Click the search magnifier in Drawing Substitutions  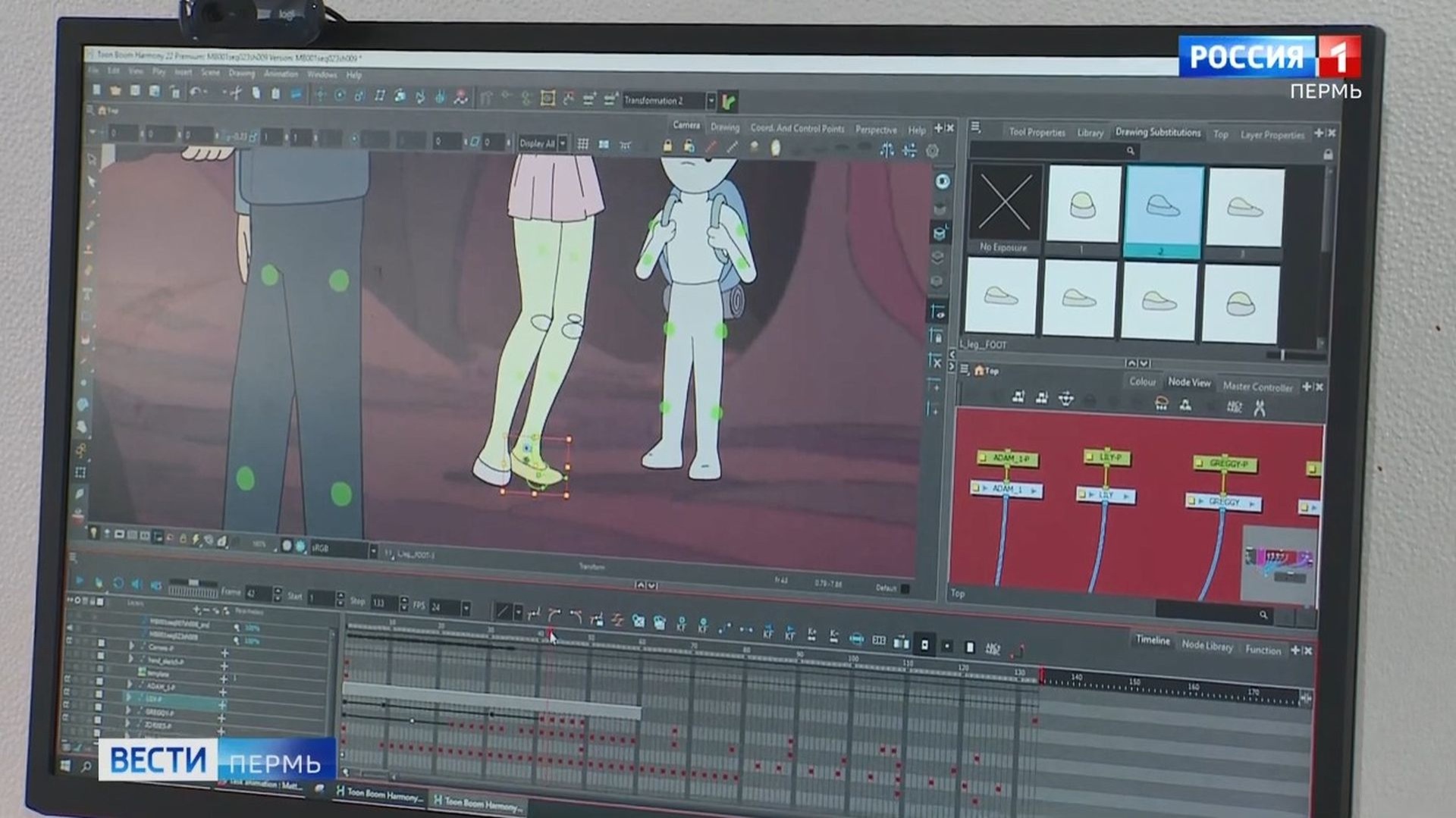click(1130, 151)
